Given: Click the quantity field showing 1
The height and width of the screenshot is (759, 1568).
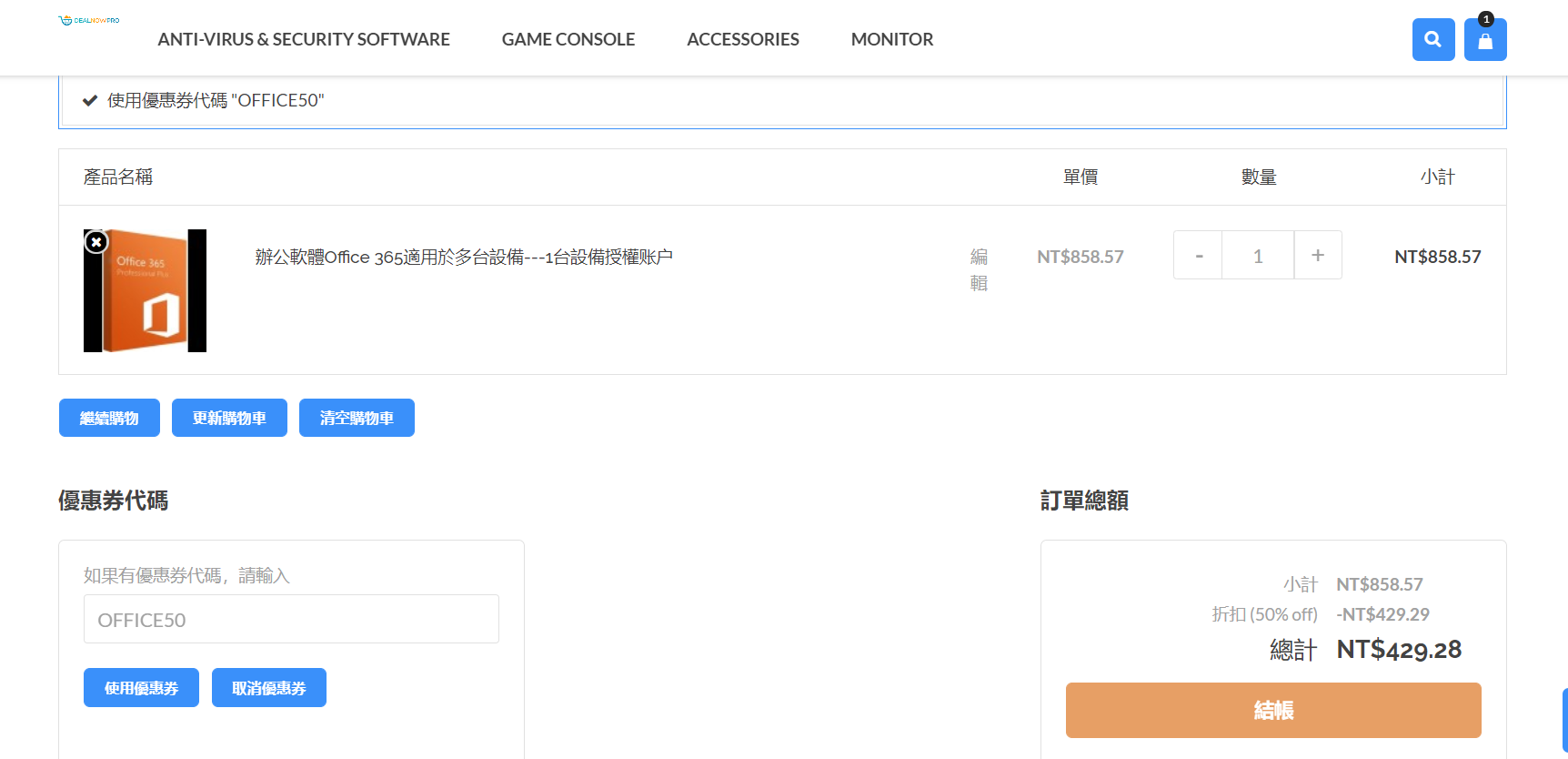Looking at the screenshot, I should (1258, 255).
